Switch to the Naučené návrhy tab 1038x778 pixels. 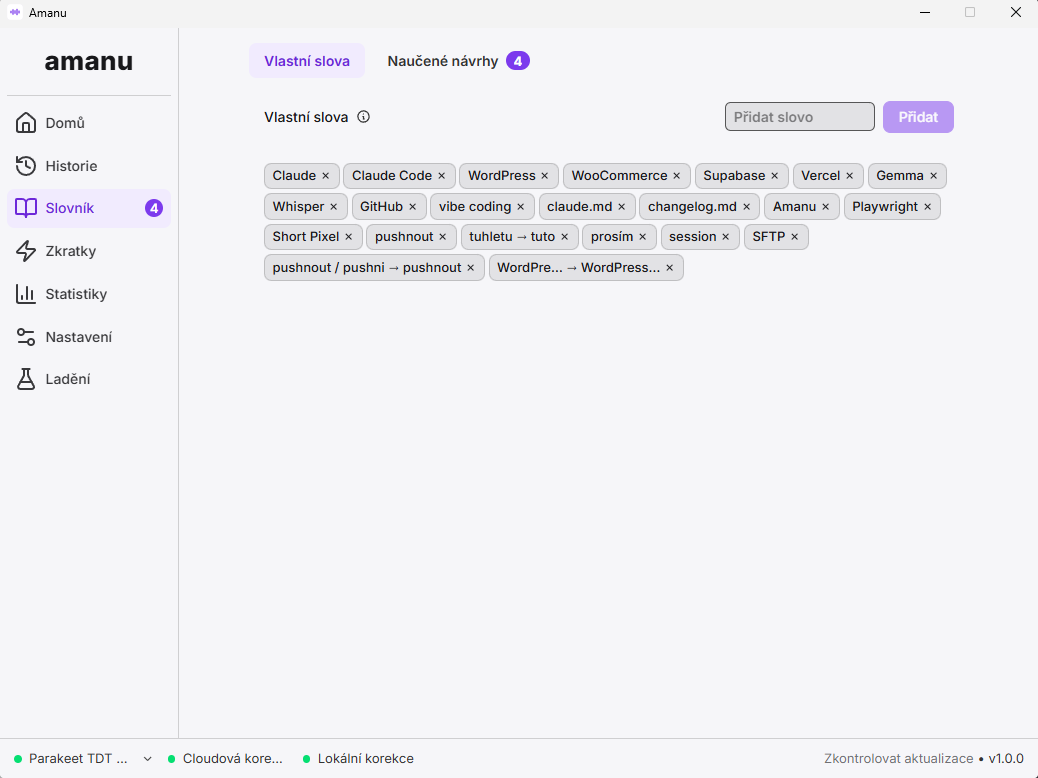pos(458,61)
